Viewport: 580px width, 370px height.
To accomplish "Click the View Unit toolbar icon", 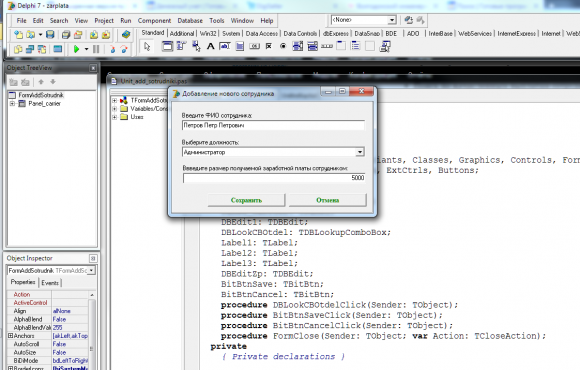I will (x=18, y=49).
